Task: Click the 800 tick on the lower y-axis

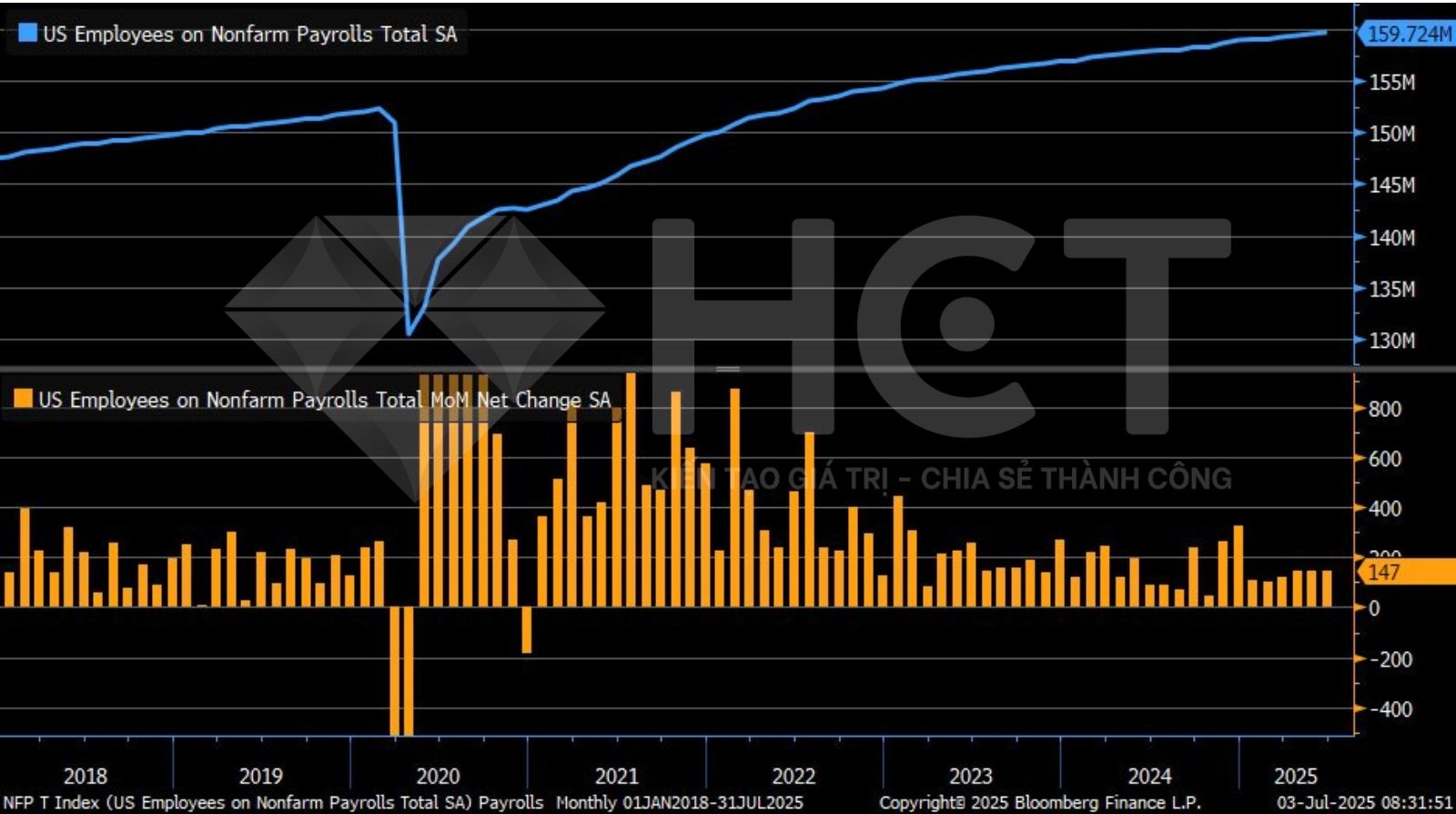Action: point(1384,409)
